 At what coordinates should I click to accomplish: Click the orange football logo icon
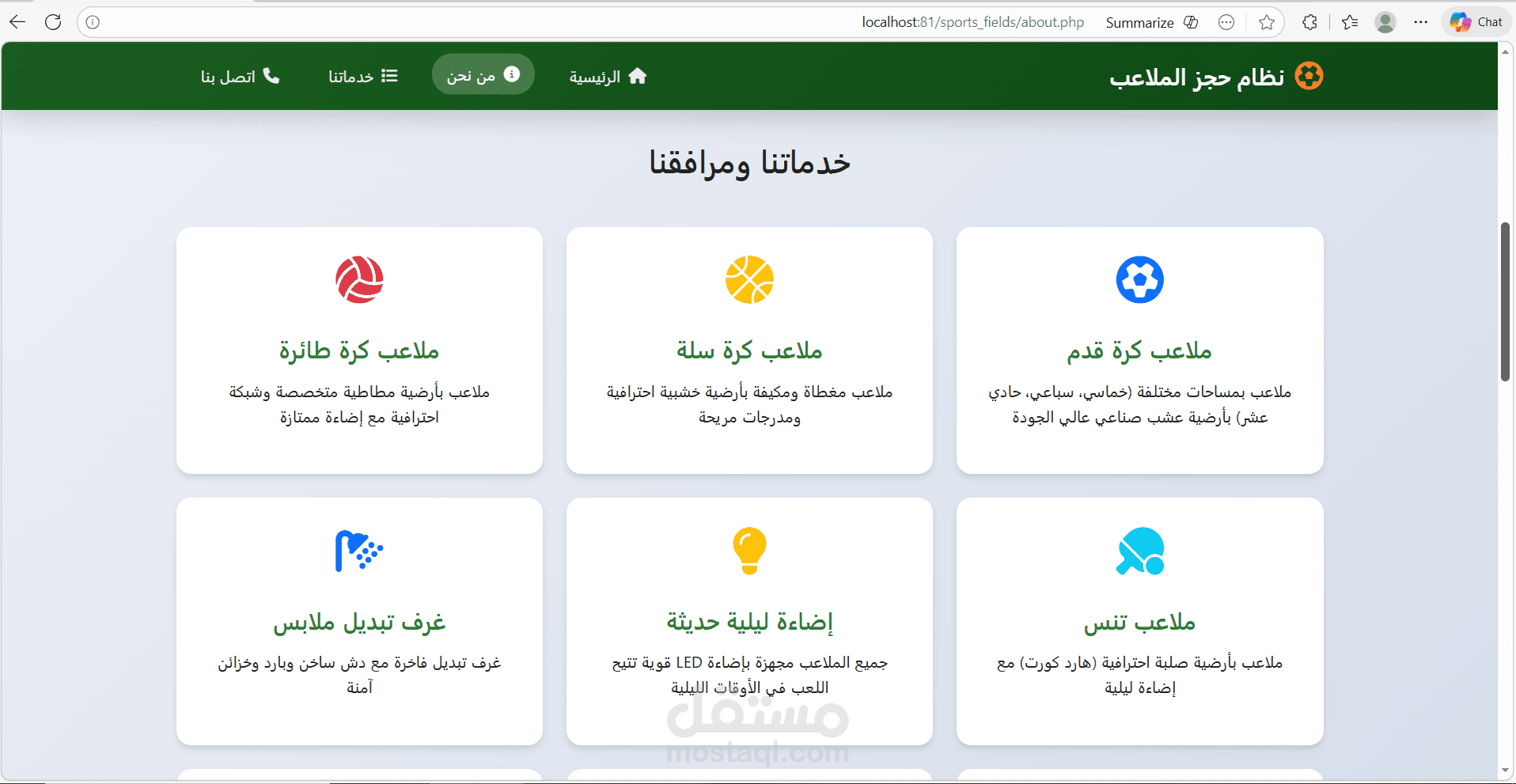tap(1309, 76)
